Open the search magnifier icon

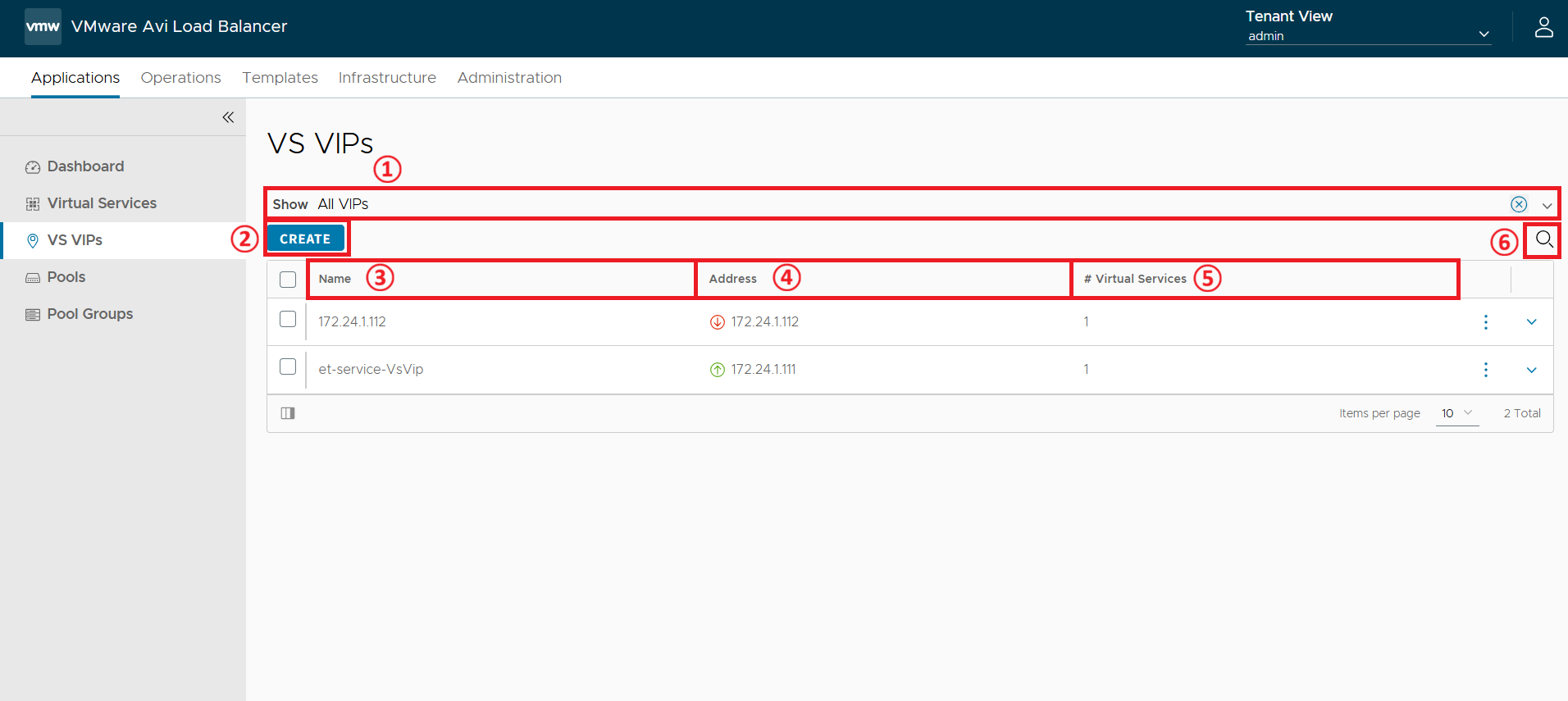pos(1544,239)
